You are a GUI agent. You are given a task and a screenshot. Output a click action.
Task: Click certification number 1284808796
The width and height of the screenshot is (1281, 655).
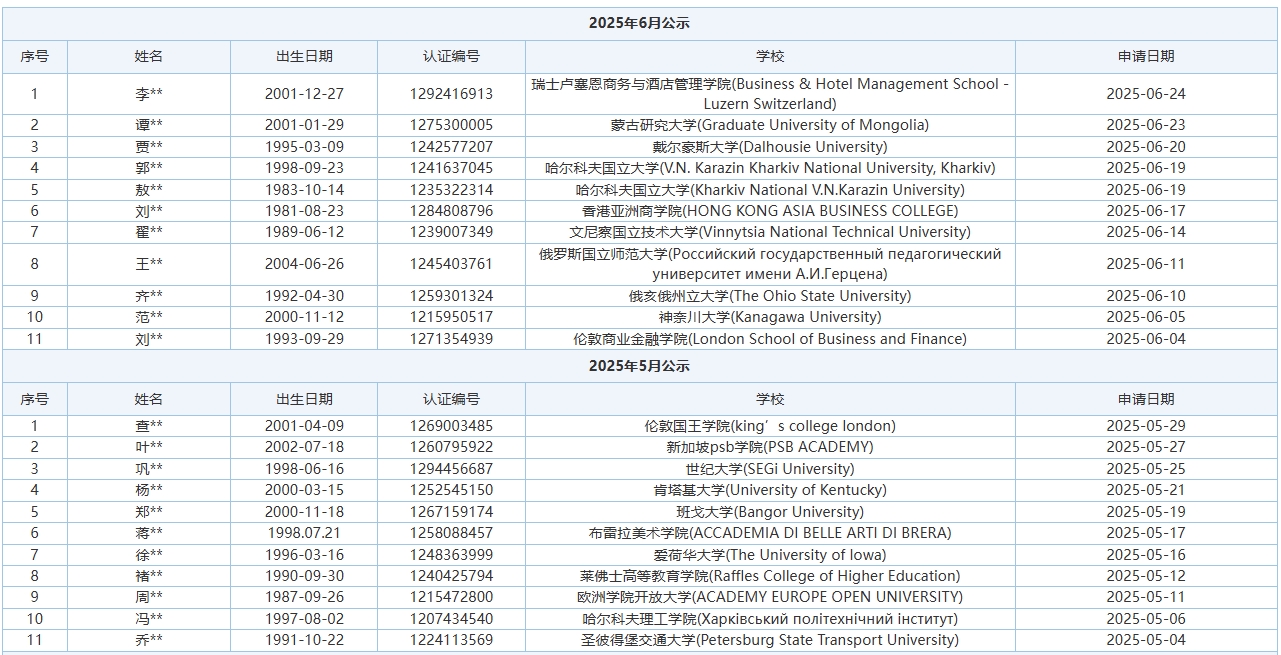point(451,211)
